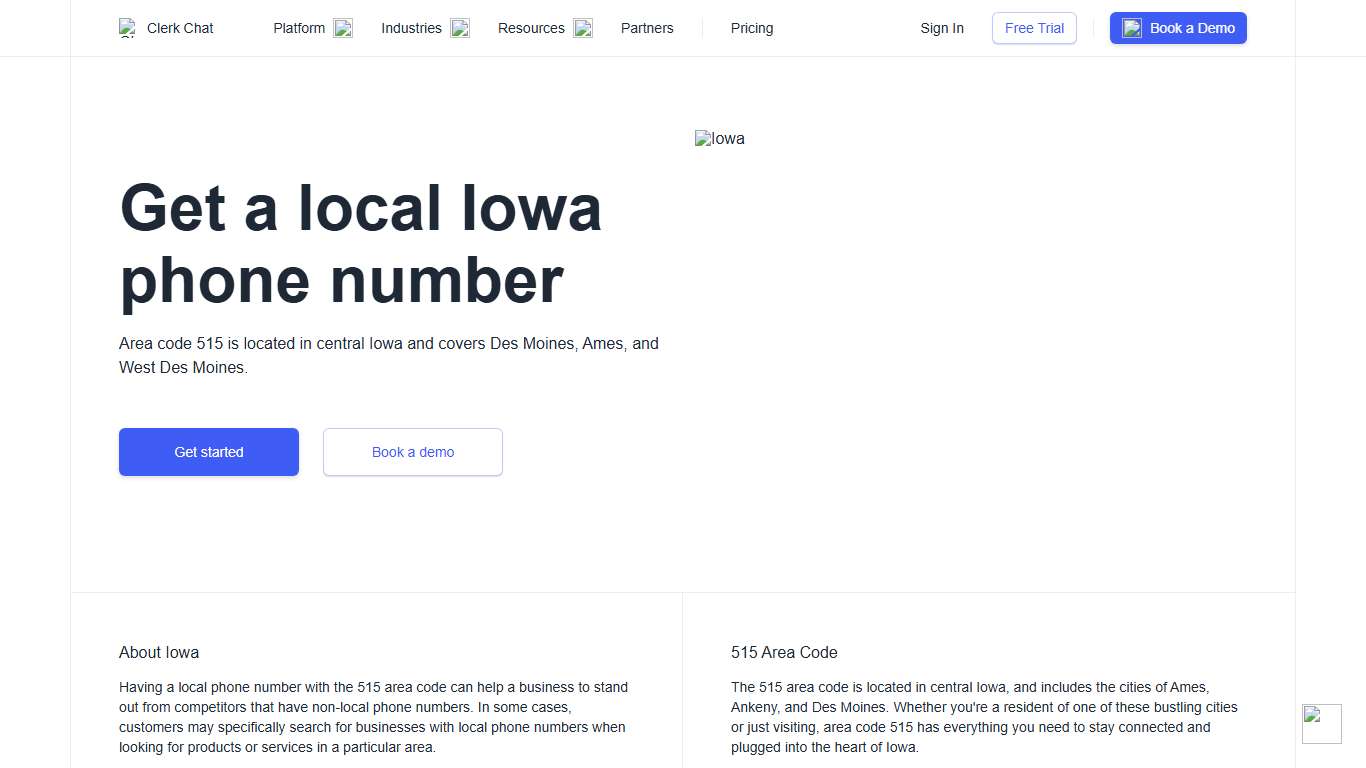The width and height of the screenshot is (1366, 768).
Task: Click the Get started button
Action: pyautogui.click(x=208, y=452)
